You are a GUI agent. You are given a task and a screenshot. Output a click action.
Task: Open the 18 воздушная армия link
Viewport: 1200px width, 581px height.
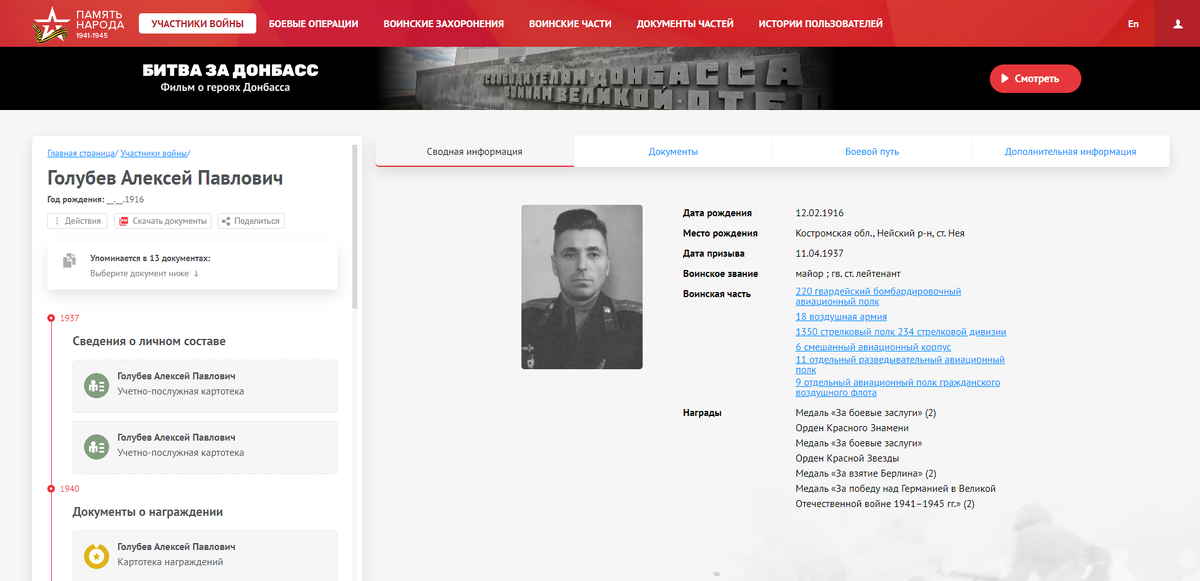tap(841, 317)
